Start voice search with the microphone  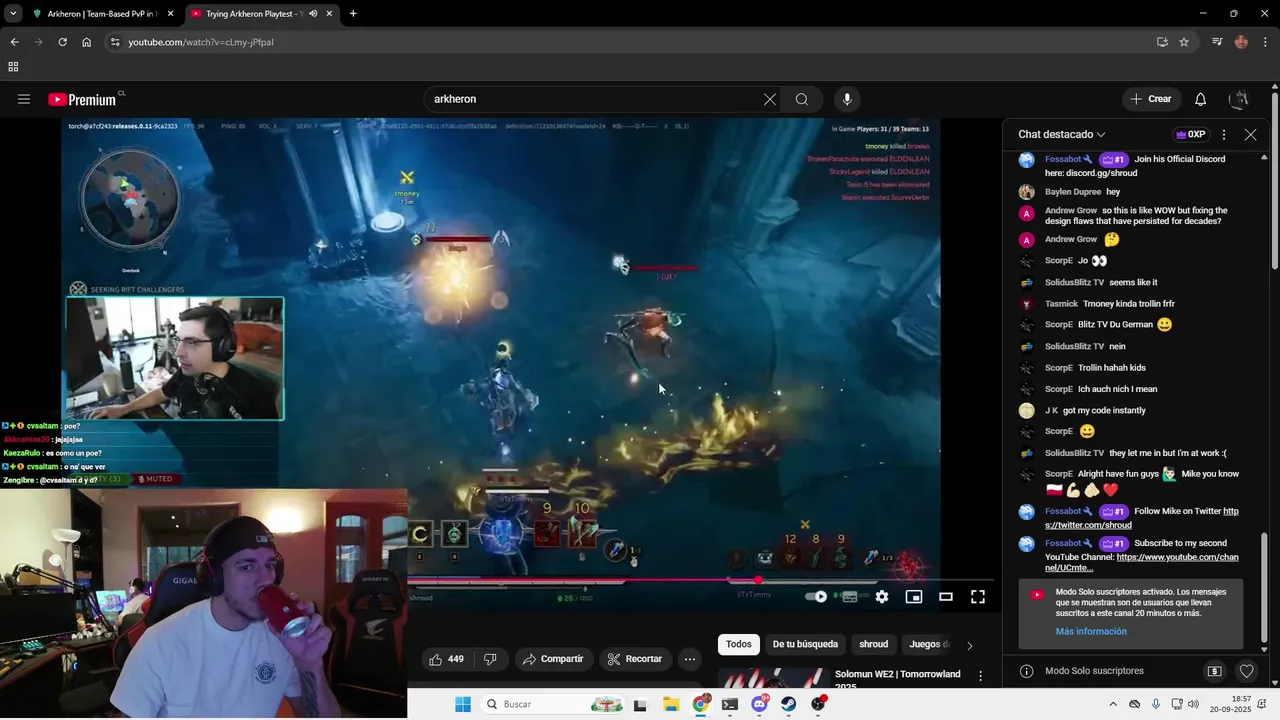point(847,99)
